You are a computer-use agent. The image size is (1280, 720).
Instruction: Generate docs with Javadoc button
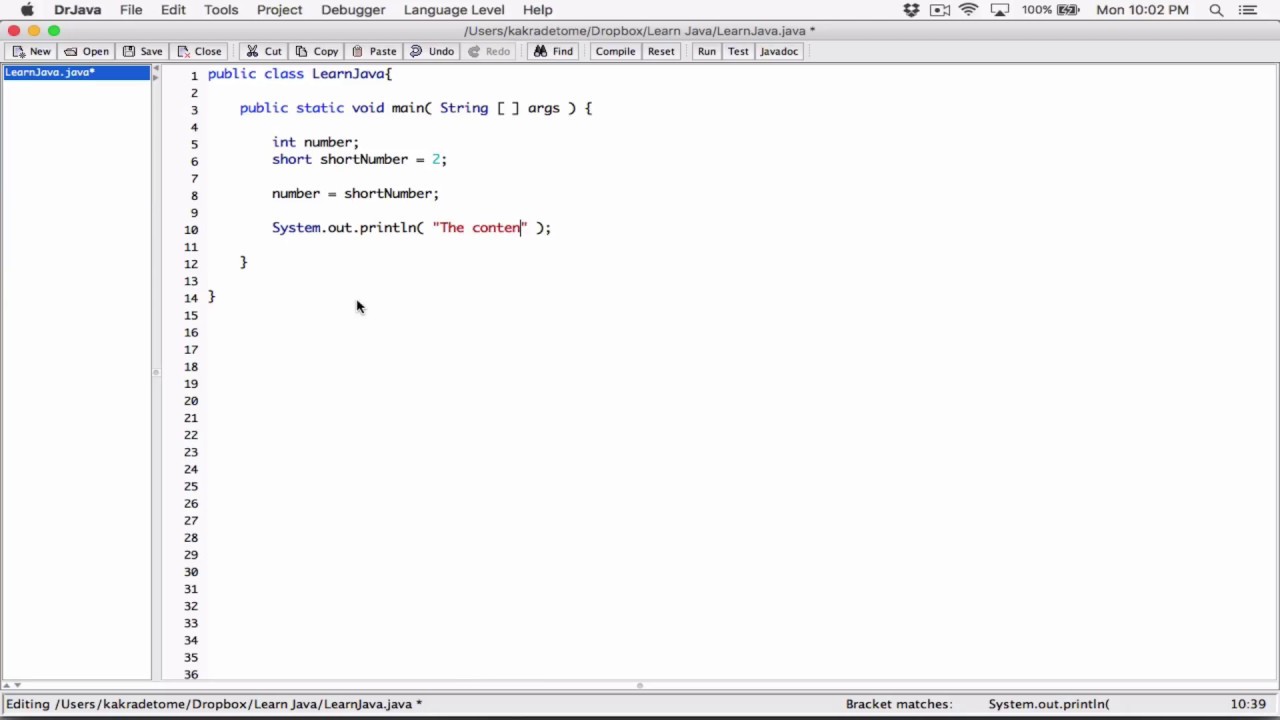[778, 51]
